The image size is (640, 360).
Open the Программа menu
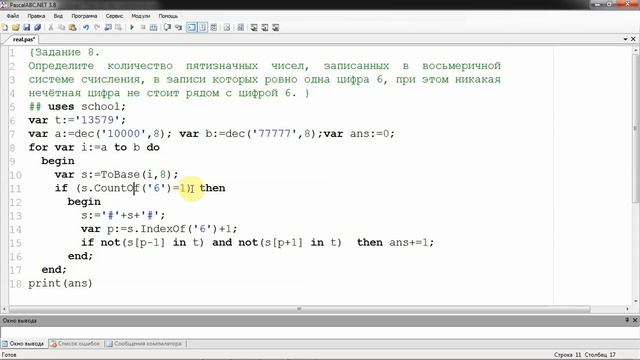tap(84, 16)
